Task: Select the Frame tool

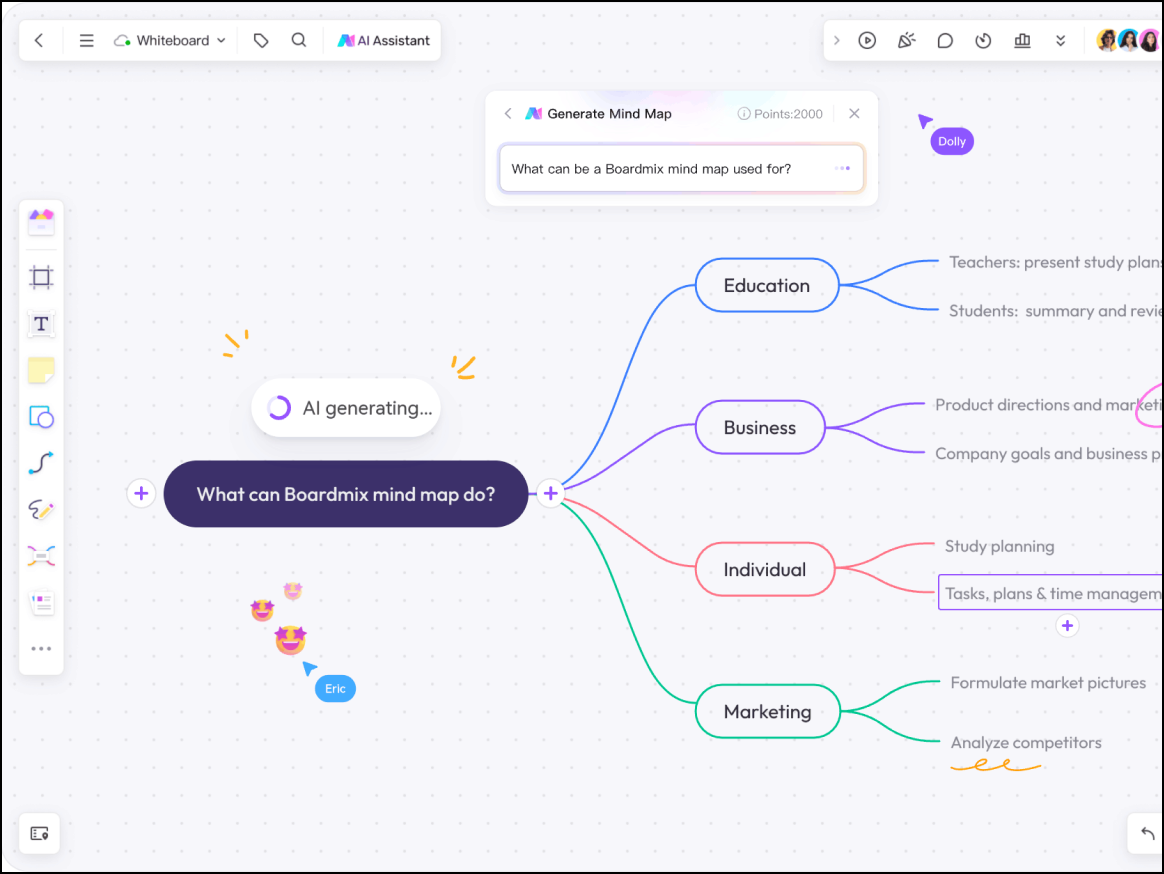Action: tap(42, 277)
